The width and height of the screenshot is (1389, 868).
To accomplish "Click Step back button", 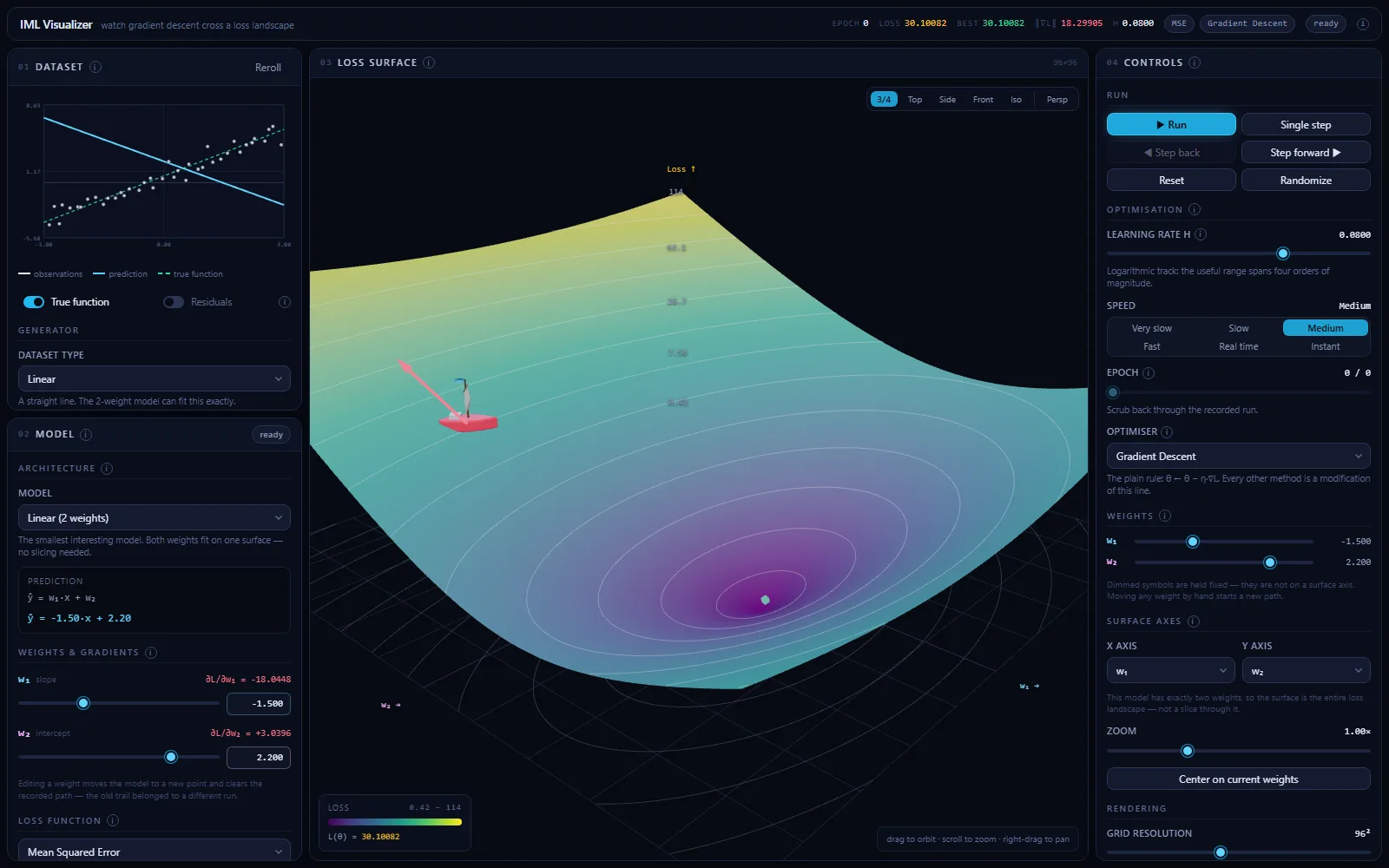I will point(1171,153).
